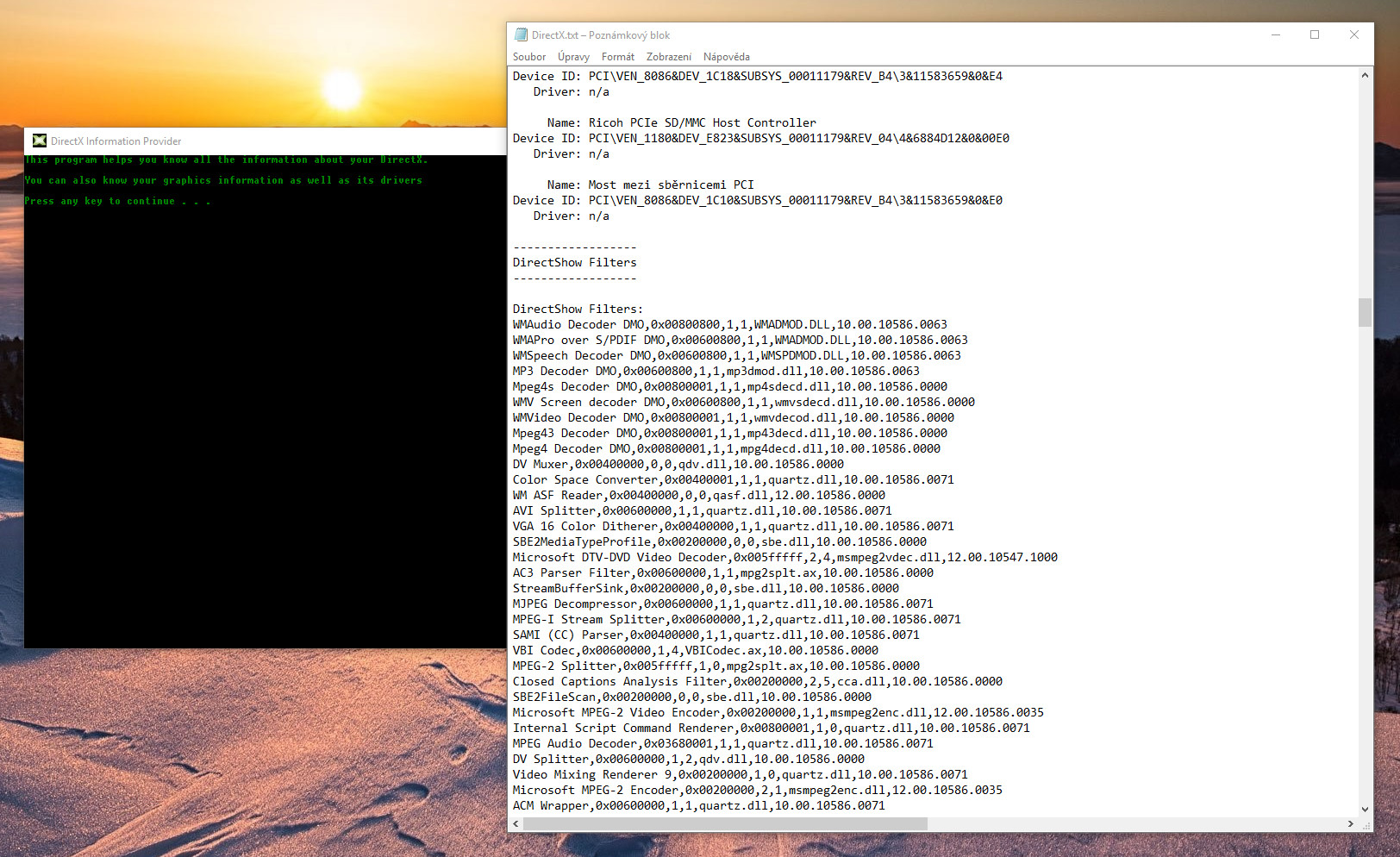
Task: Click the 'MPEG-I Stream Splitter' line
Action: point(736,619)
